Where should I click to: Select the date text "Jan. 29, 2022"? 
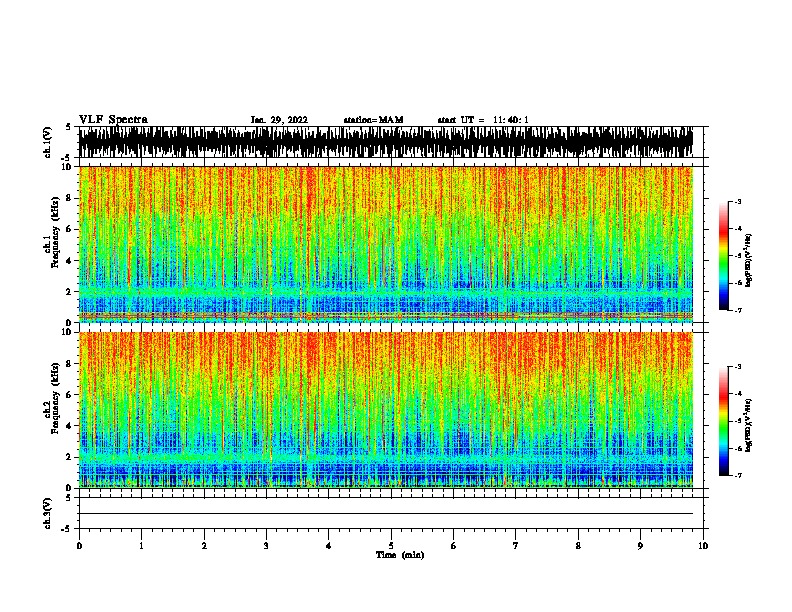[279, 120]
